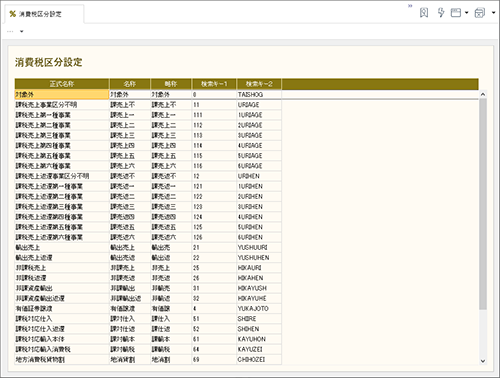The height and width of the screenshot is (378, 500).
Task: Click the YUSHUHEN search key cell
Action: tap(259, 258)
